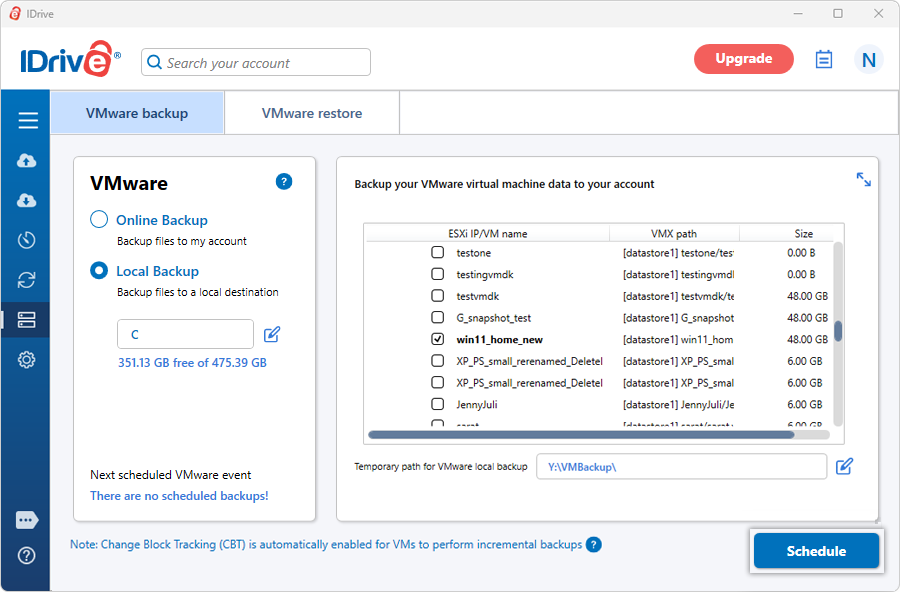Viewport: 900px width, 592px height.
Task: Click the Search your account field
Action: 256,63
